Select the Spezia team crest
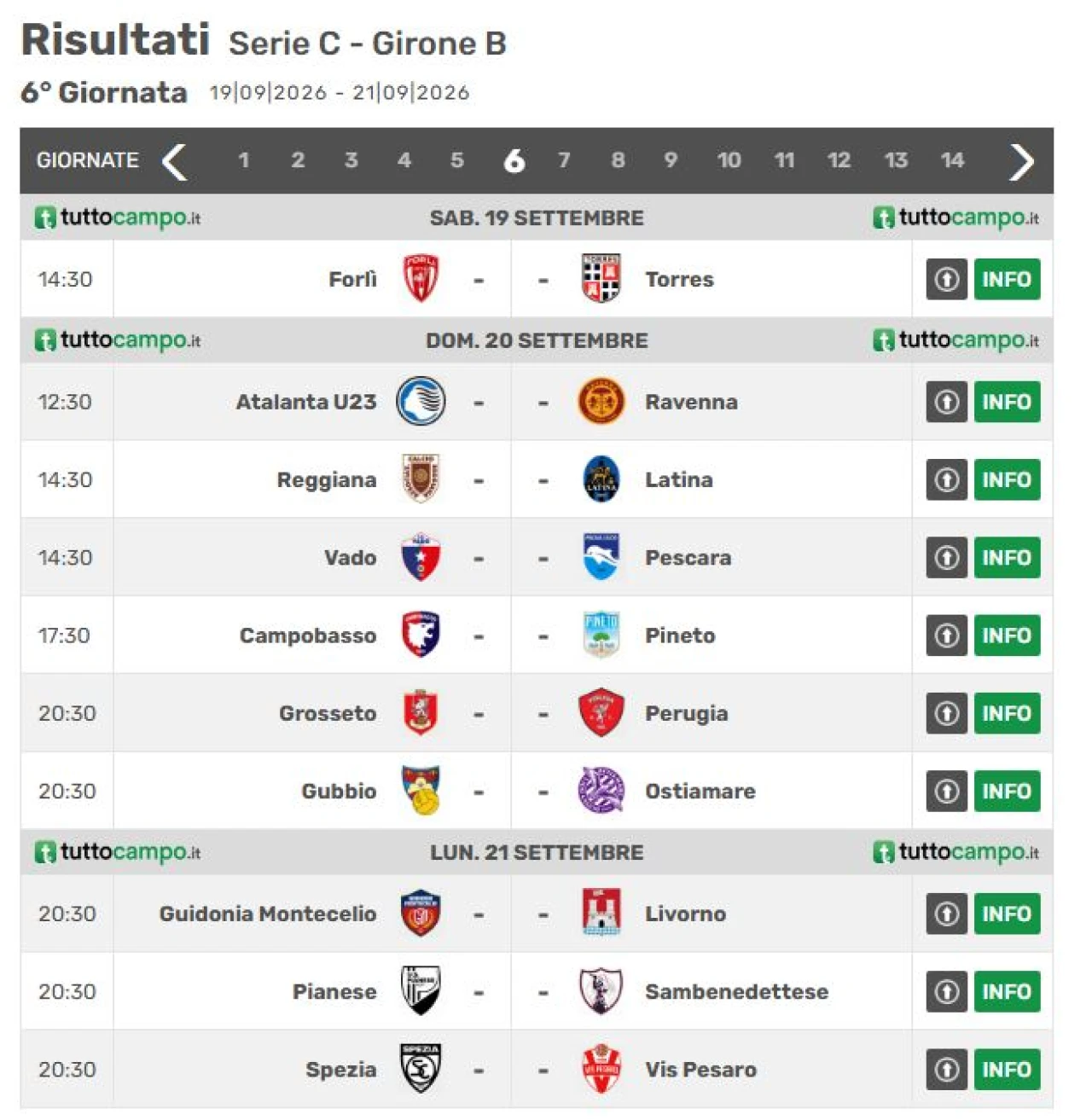This screenshot has height=1120, width=1092. [x=421, y=1069]
